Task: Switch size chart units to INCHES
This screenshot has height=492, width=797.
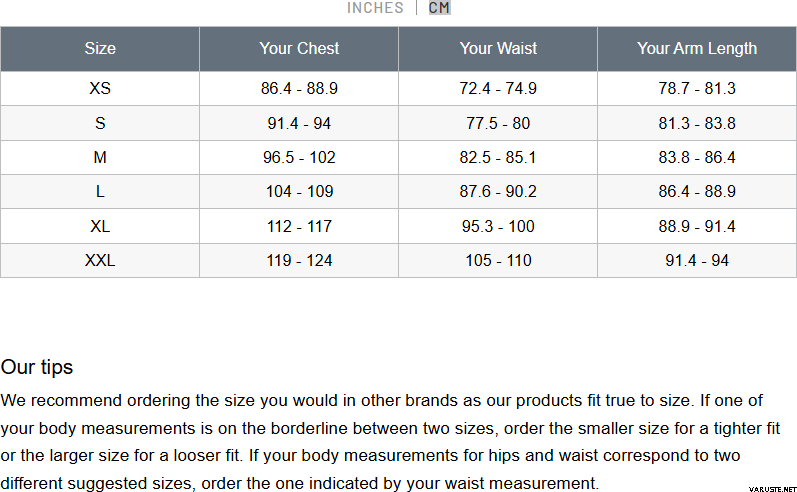Action: click(x=375, y=8)
